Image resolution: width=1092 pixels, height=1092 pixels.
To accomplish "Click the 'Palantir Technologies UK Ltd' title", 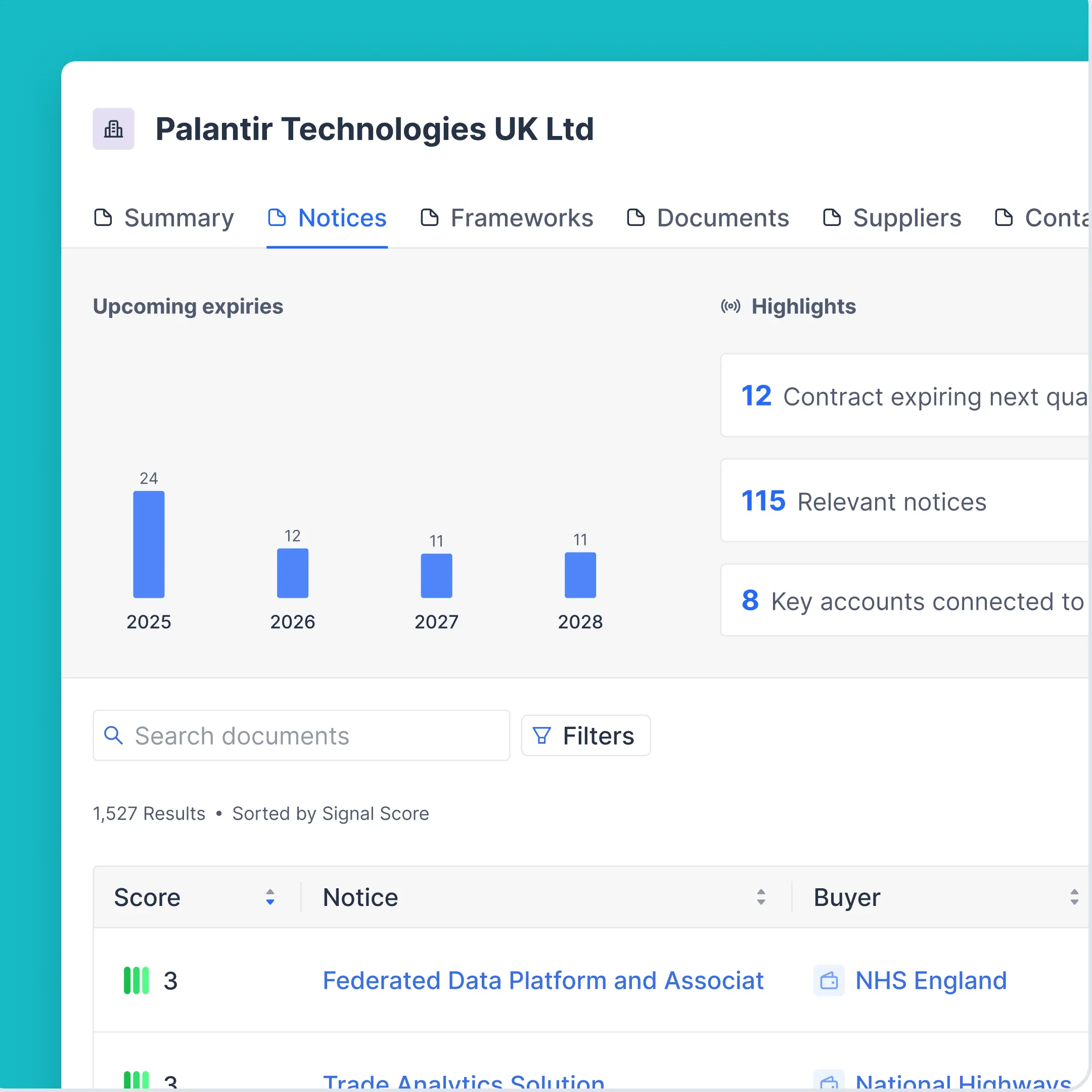I will point(375,129).
